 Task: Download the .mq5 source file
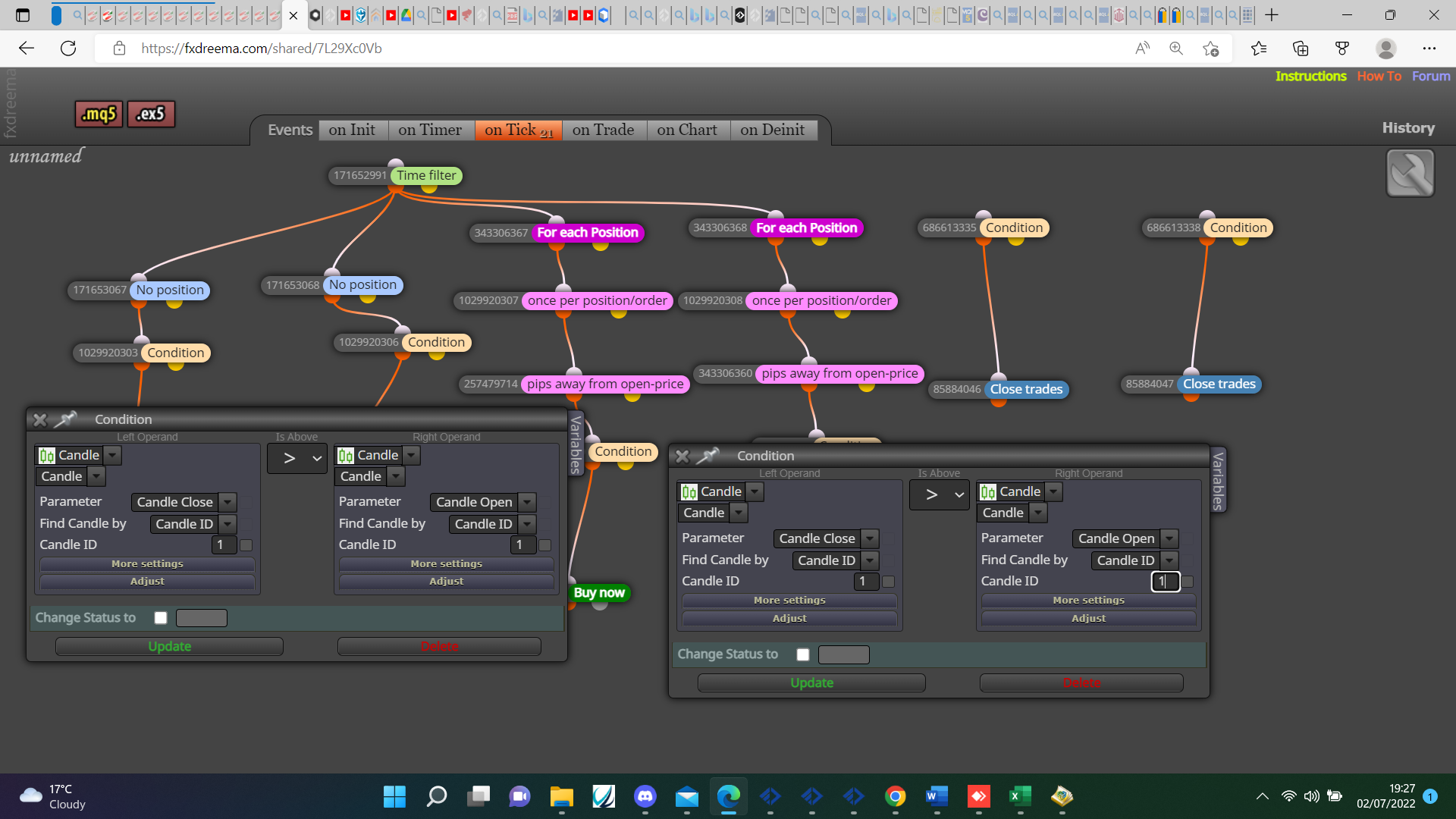click(x=99, y=114)
